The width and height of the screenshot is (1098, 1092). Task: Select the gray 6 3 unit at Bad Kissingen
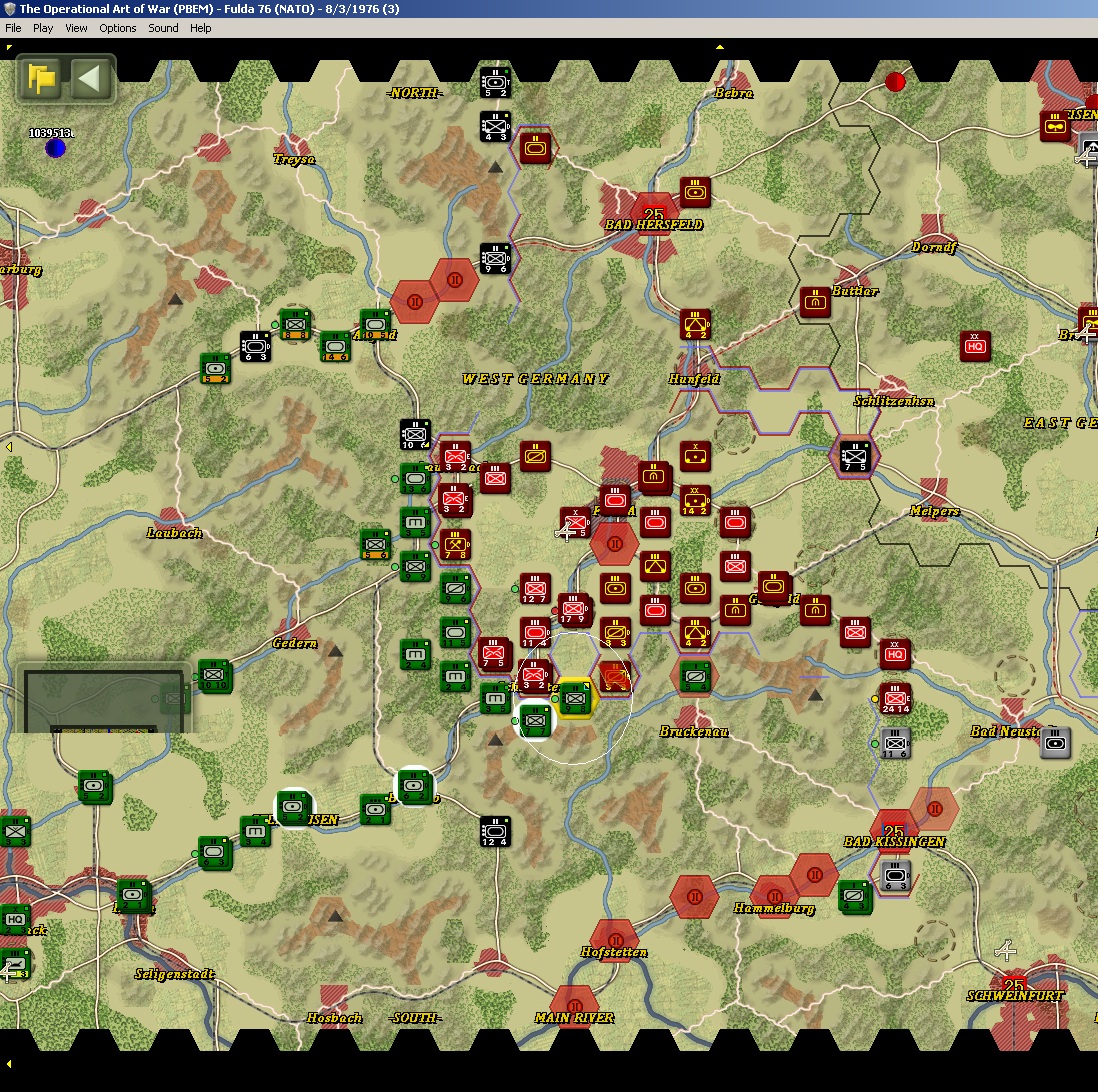[x=895, y=875]
